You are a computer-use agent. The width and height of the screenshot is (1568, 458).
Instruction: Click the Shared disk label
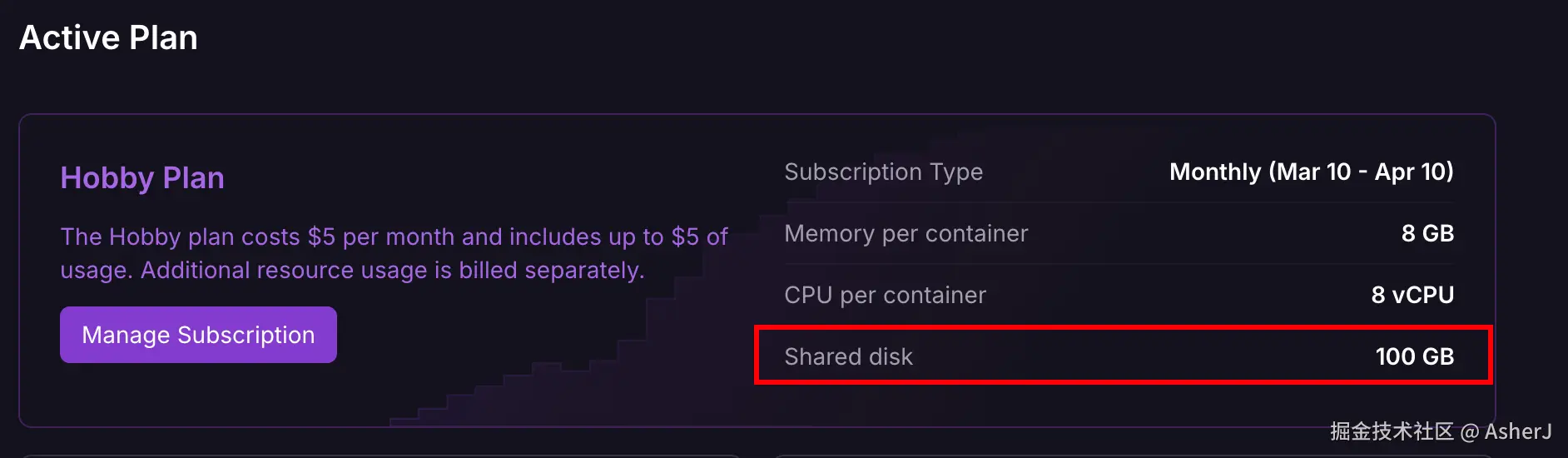(x=848, y=356)
